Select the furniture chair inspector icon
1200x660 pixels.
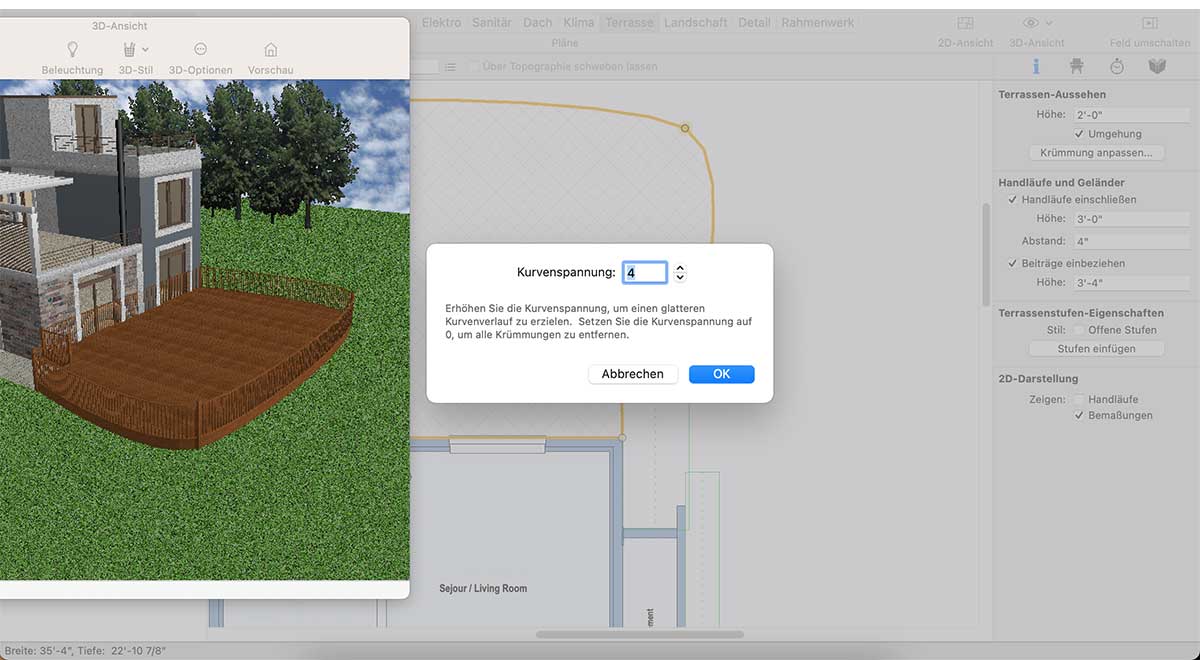coord(1076,66)
